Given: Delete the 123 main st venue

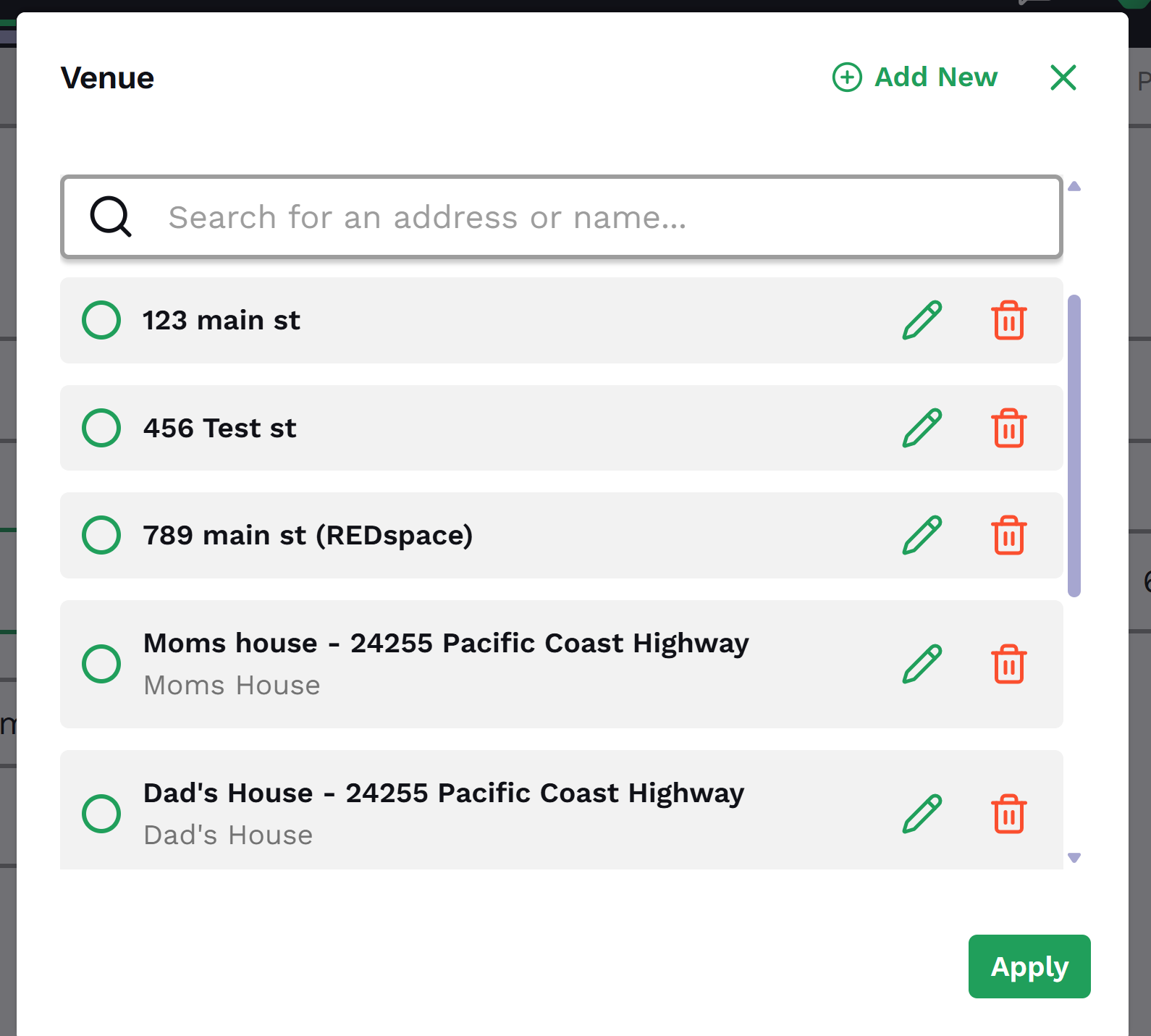Looking at the screenshot, I should [1009, 320].
